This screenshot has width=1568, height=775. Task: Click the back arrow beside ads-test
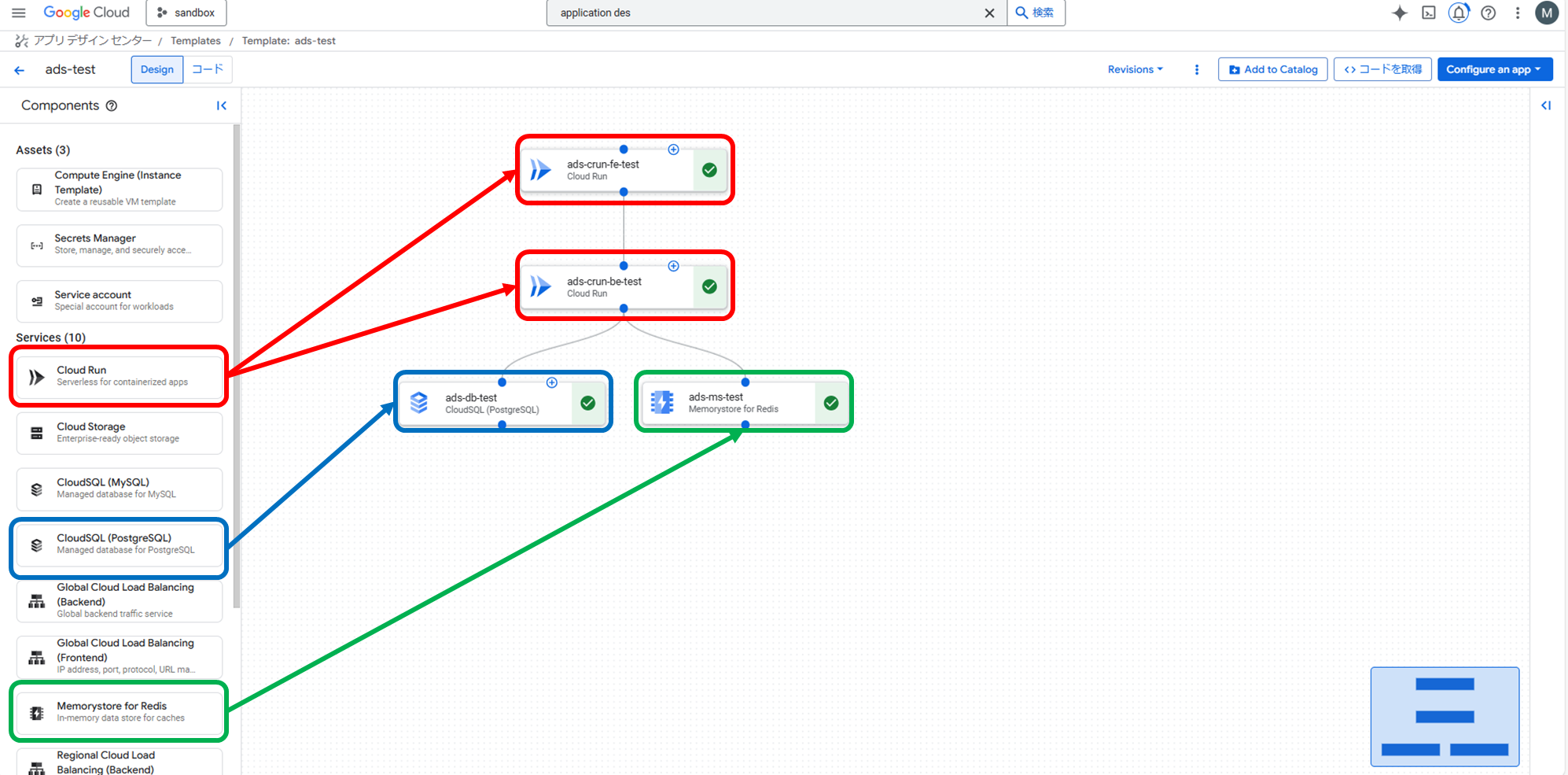point(20,70)
